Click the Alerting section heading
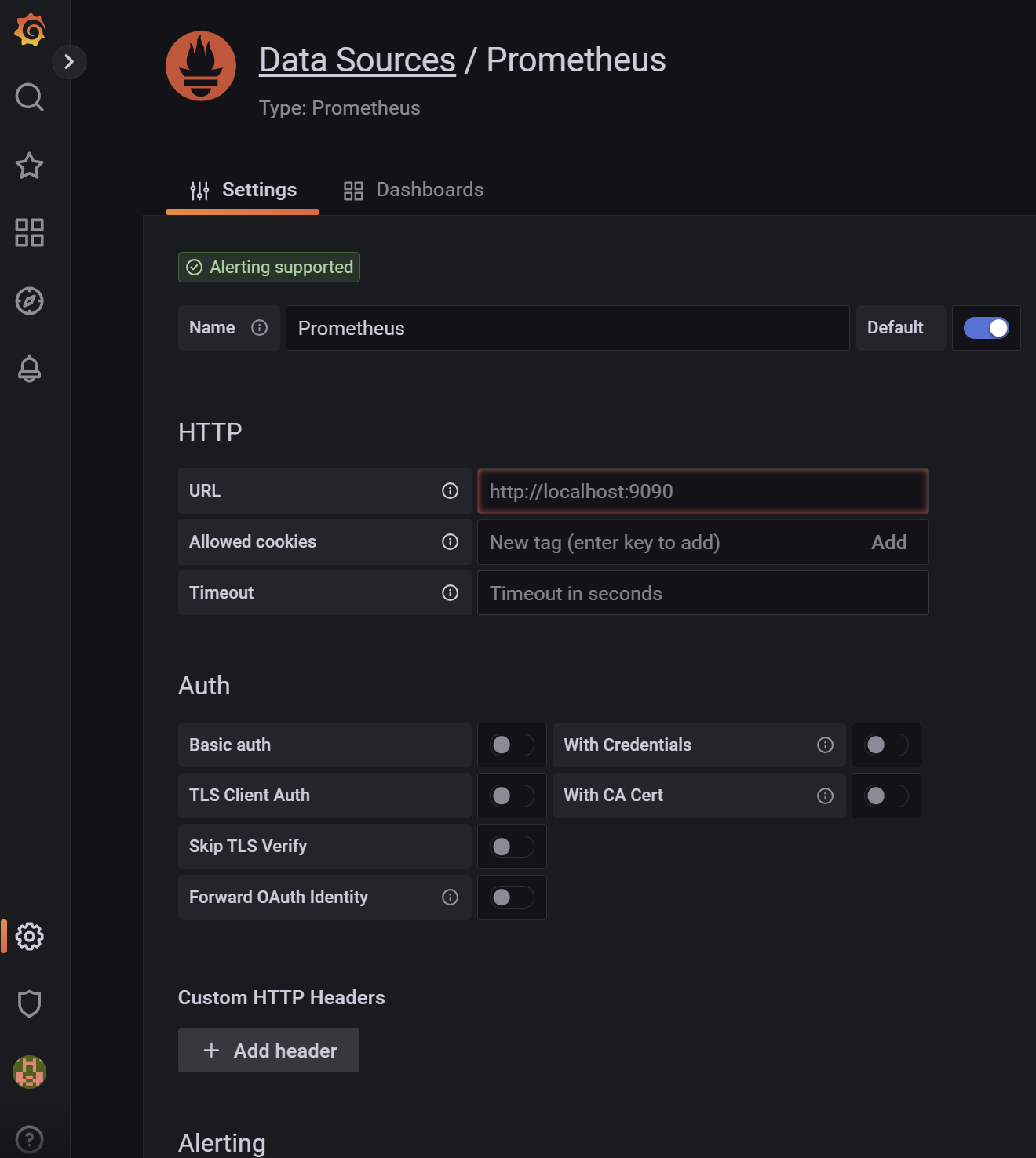The height and width of the screenshot is (1158, 1036). tap(222, 1143)
